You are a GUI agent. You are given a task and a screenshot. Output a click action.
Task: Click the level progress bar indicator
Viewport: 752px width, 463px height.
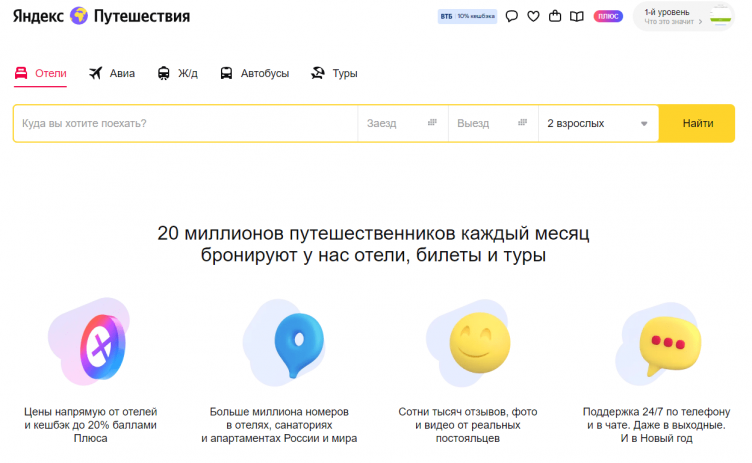tap(720, 19)
